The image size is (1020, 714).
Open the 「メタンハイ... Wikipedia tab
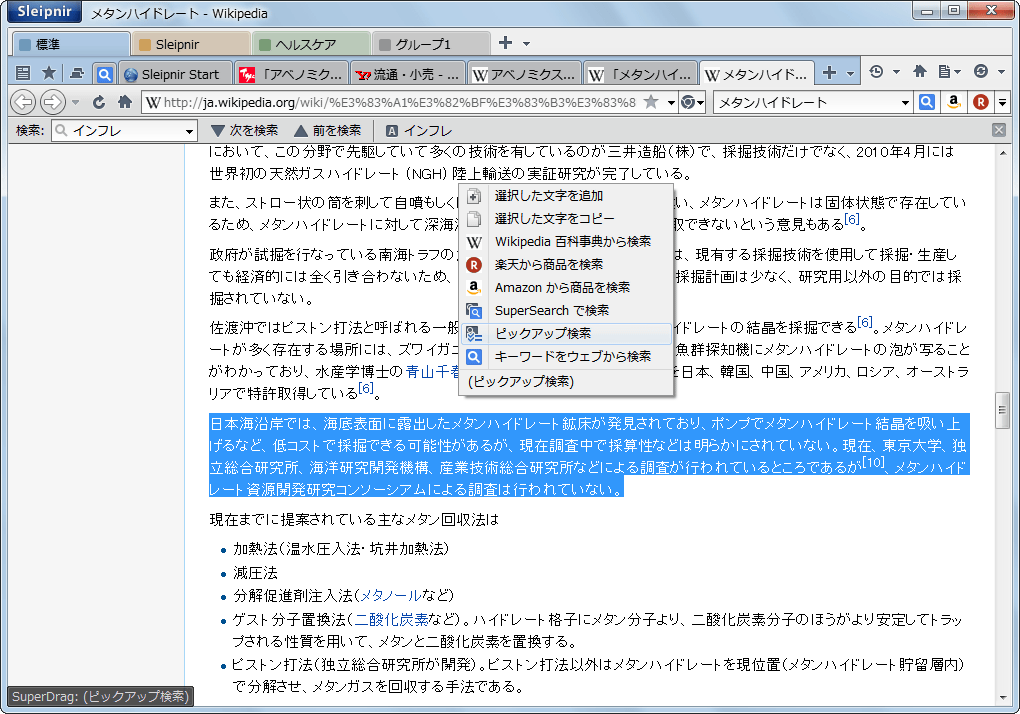tap(641, 74)
